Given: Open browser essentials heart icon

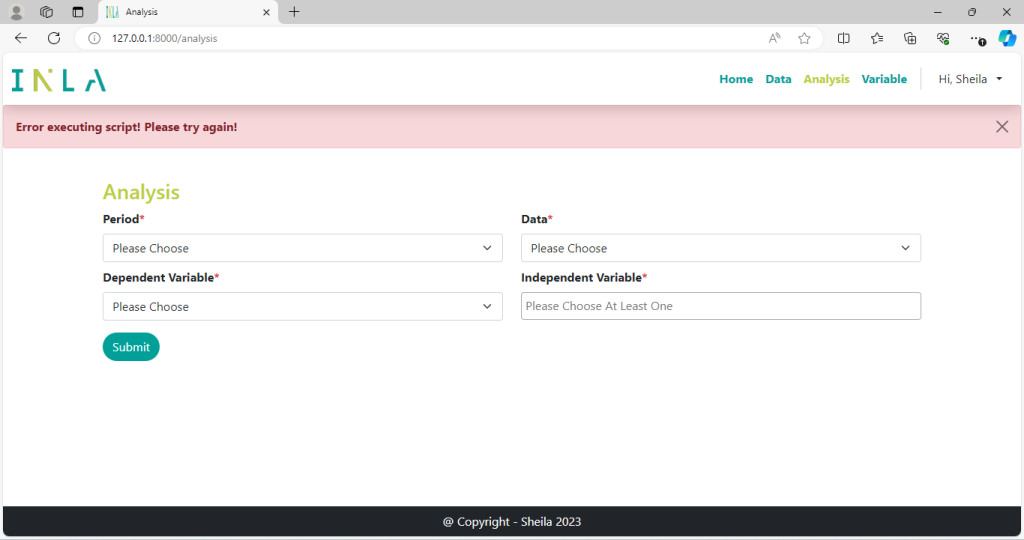Looking at the screenshot, I should tap(943, 39).
